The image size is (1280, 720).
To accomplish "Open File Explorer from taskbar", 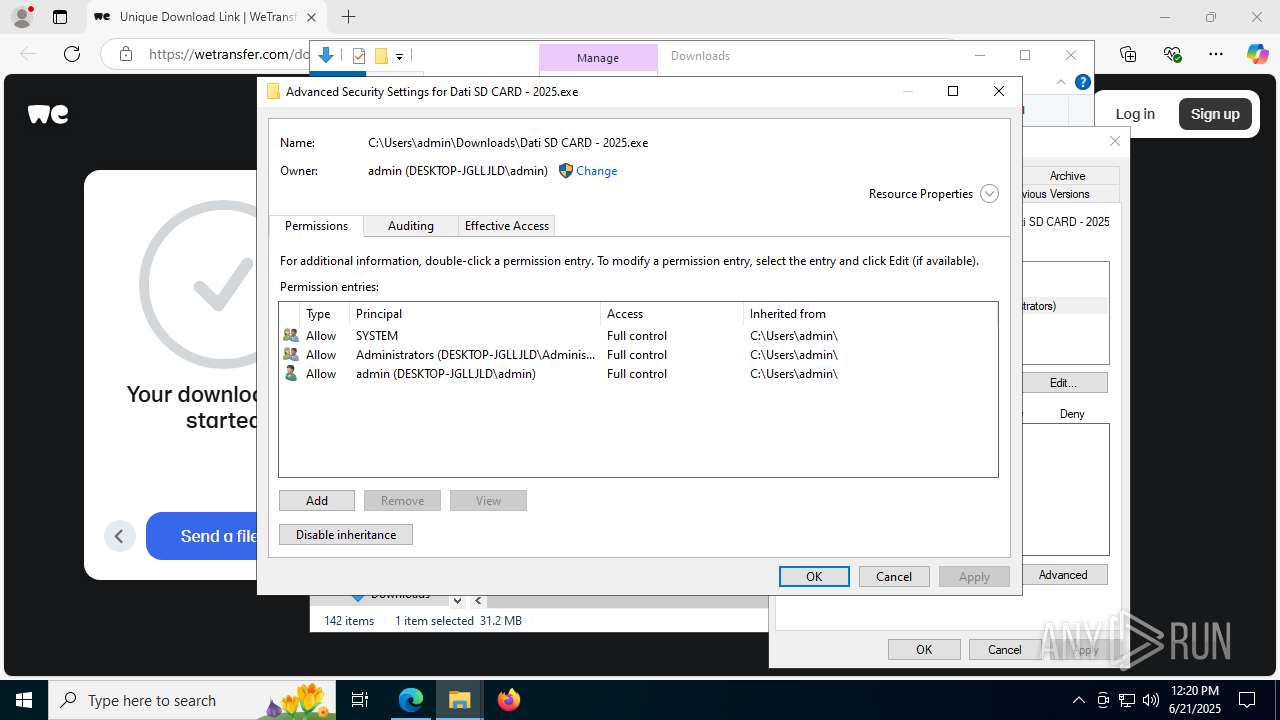I will pyautogui.click(x=459, y=700).
